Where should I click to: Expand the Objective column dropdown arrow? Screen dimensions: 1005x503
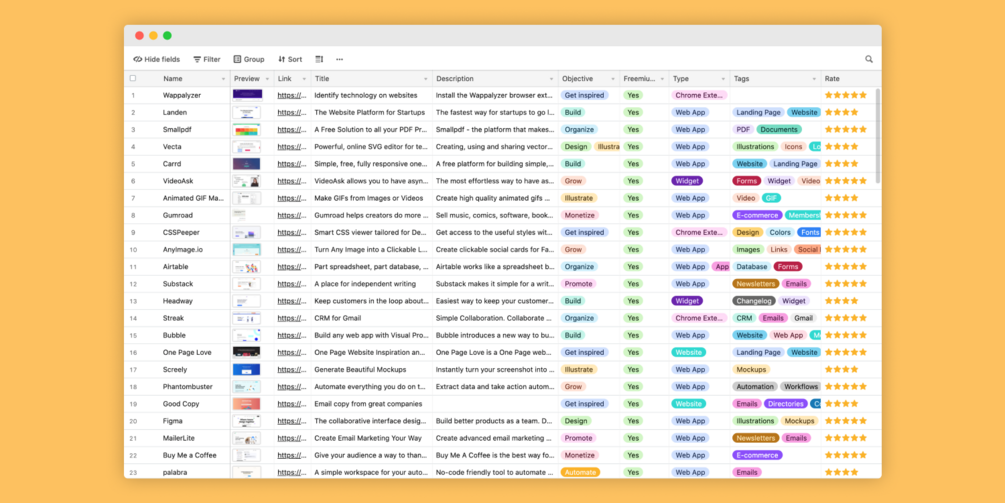pos(613,79)
